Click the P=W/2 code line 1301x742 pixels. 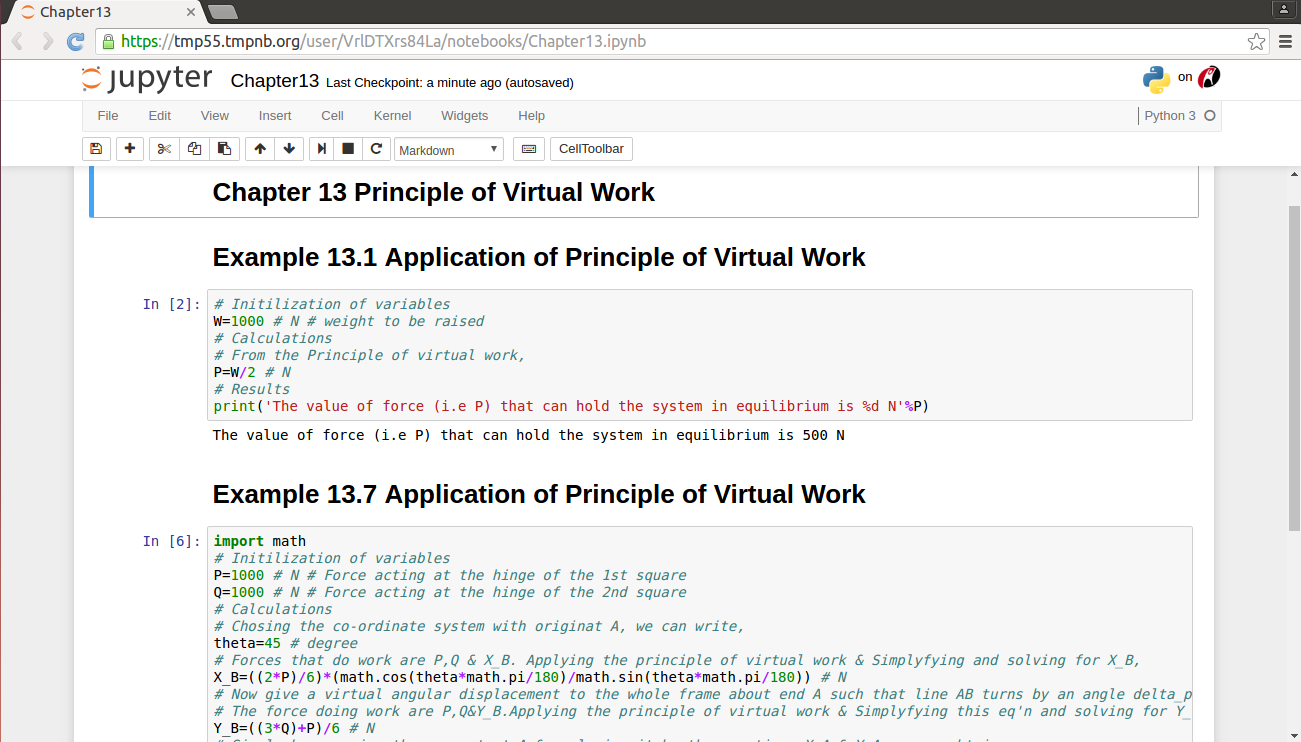[x=252, y=372]
